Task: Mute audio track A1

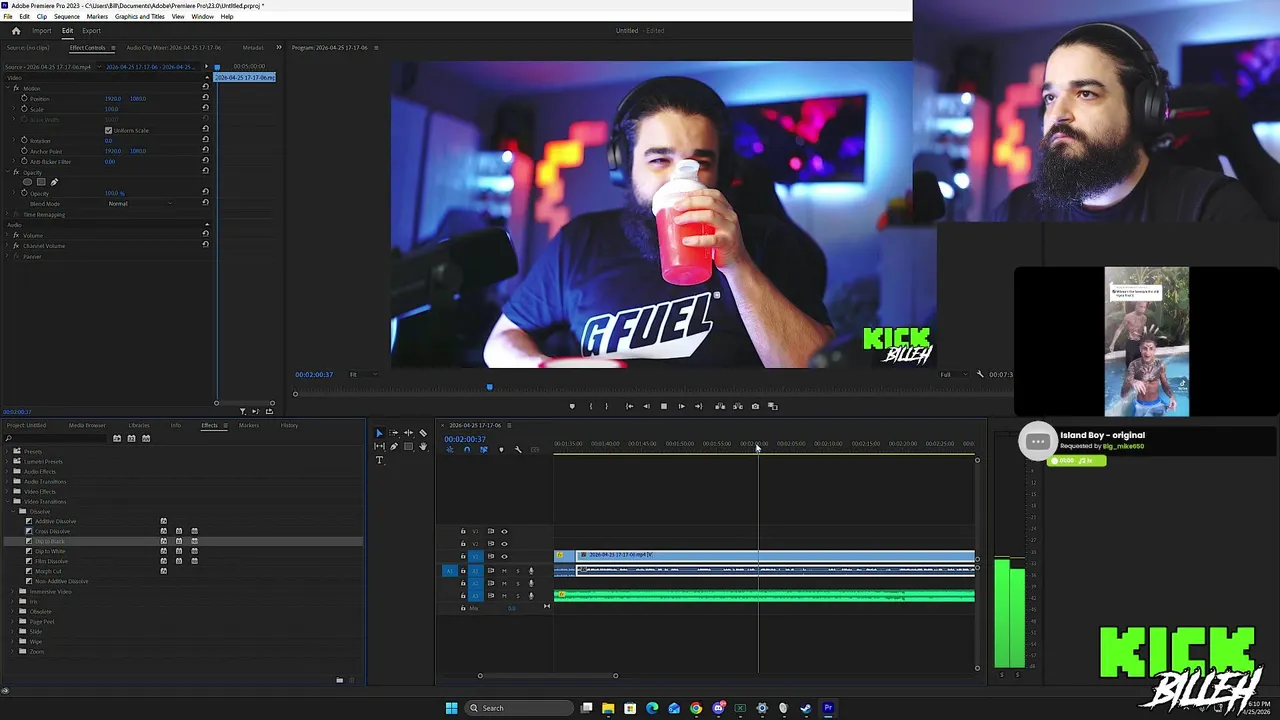Action: pos(504,571)
